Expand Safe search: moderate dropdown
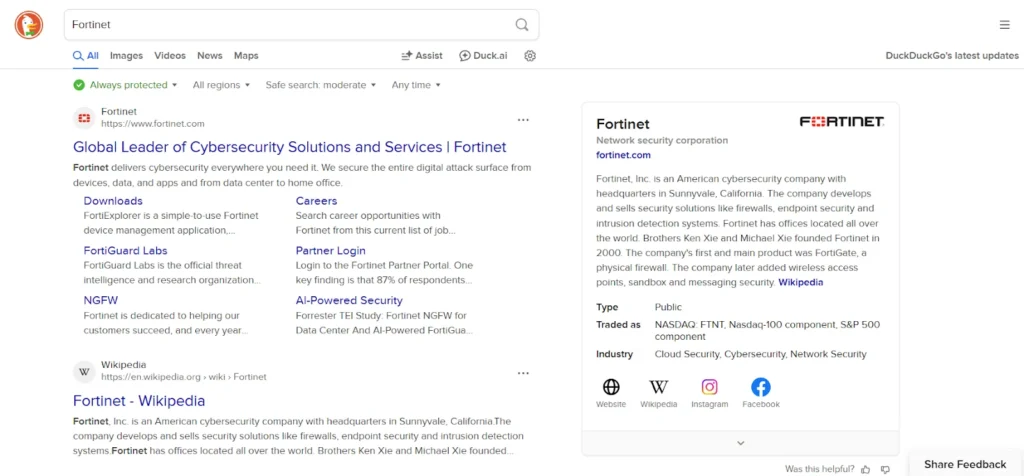This screenshot has width=1024, height=476. tap(320, 85)
